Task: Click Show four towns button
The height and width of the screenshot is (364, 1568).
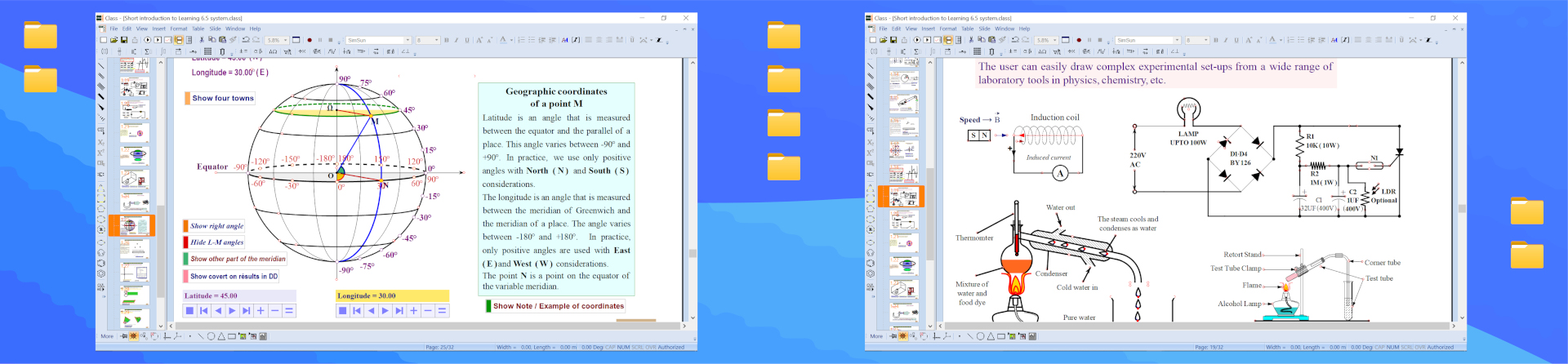Action: [x=220, y=98]
